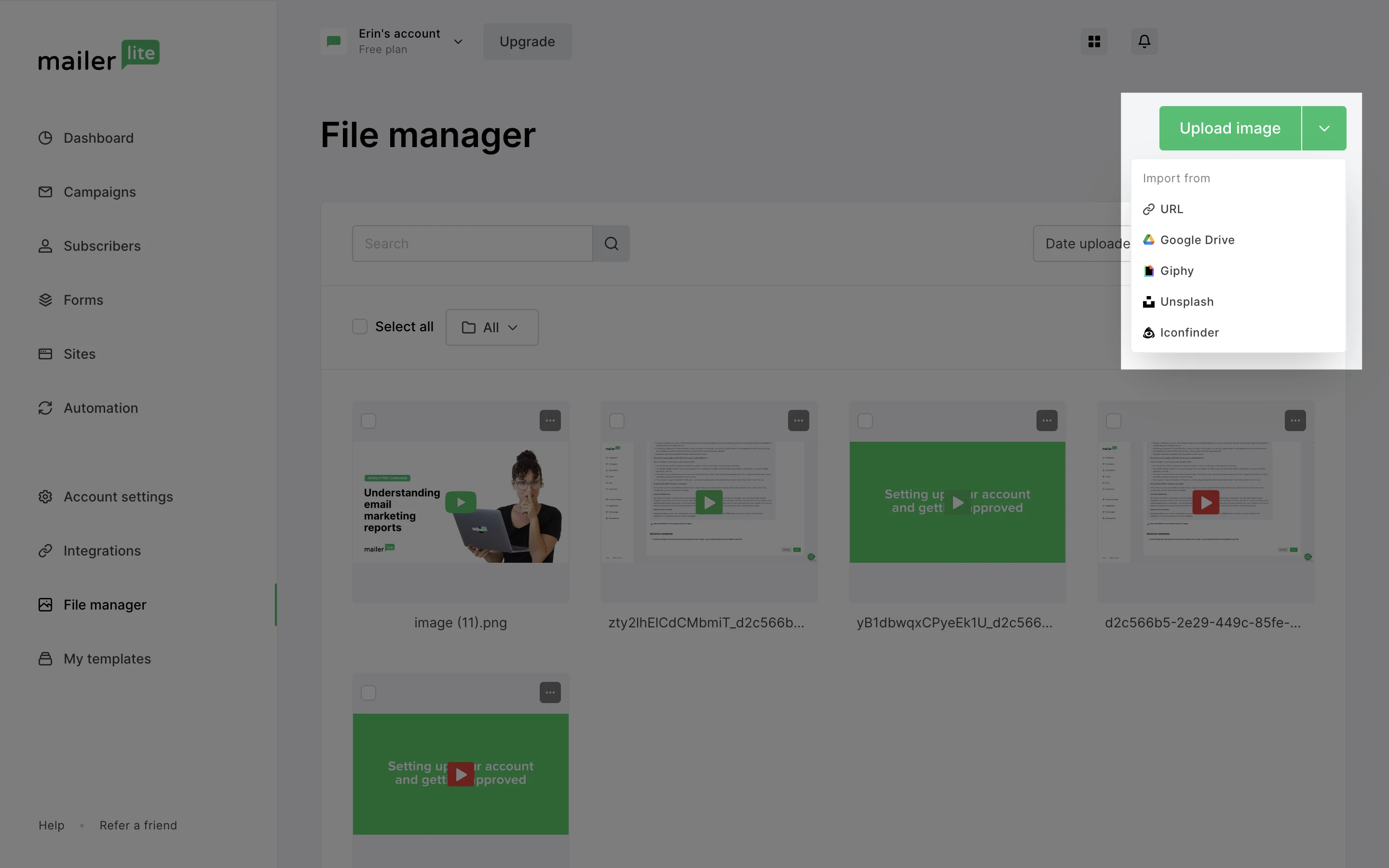Select Giphy from import sources

pos(1177,271)
